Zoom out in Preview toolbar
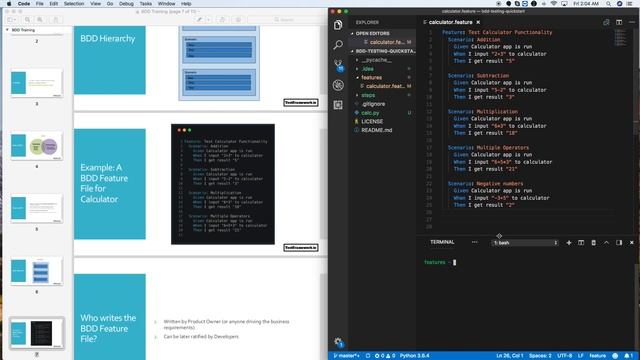 [27, 20]
